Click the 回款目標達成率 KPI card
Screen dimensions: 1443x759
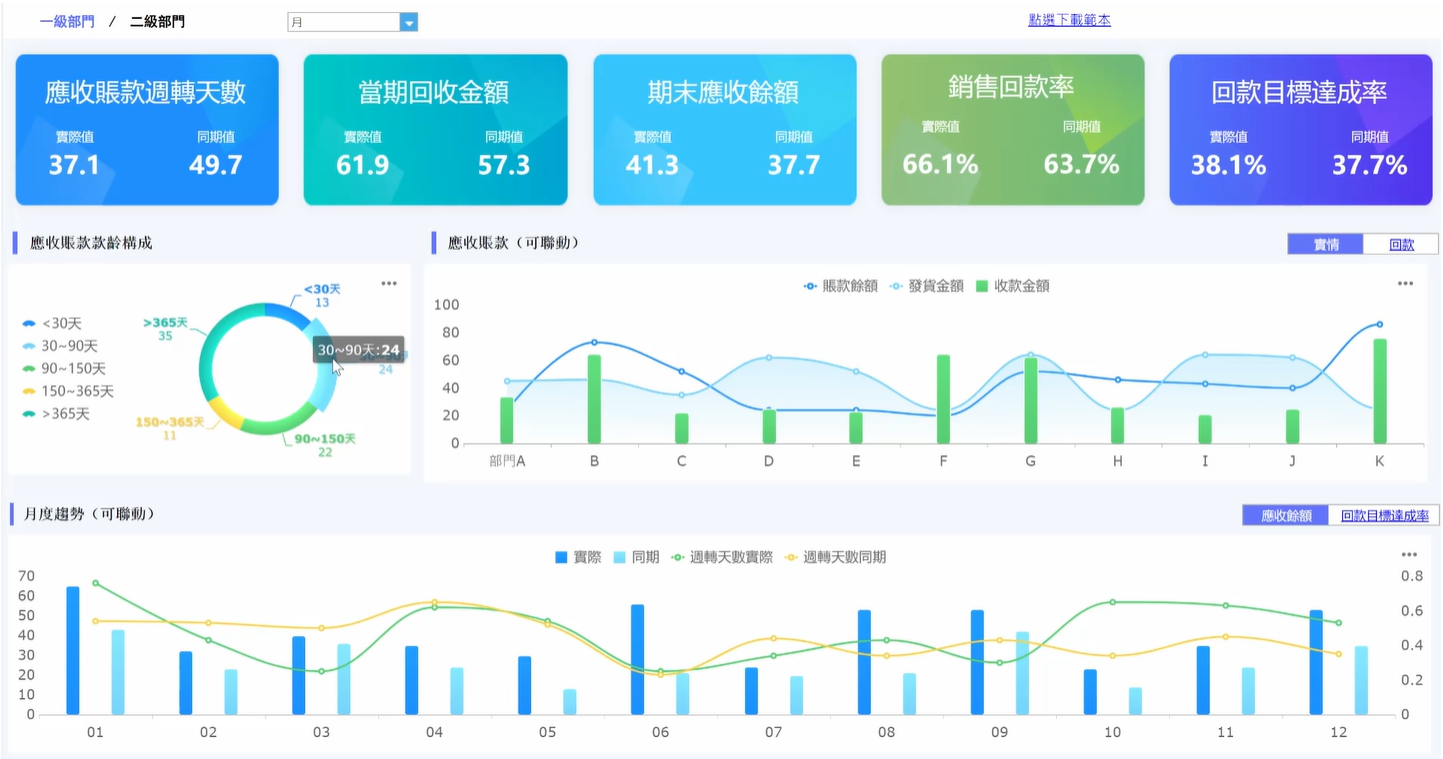click(x=1301, y=130)
